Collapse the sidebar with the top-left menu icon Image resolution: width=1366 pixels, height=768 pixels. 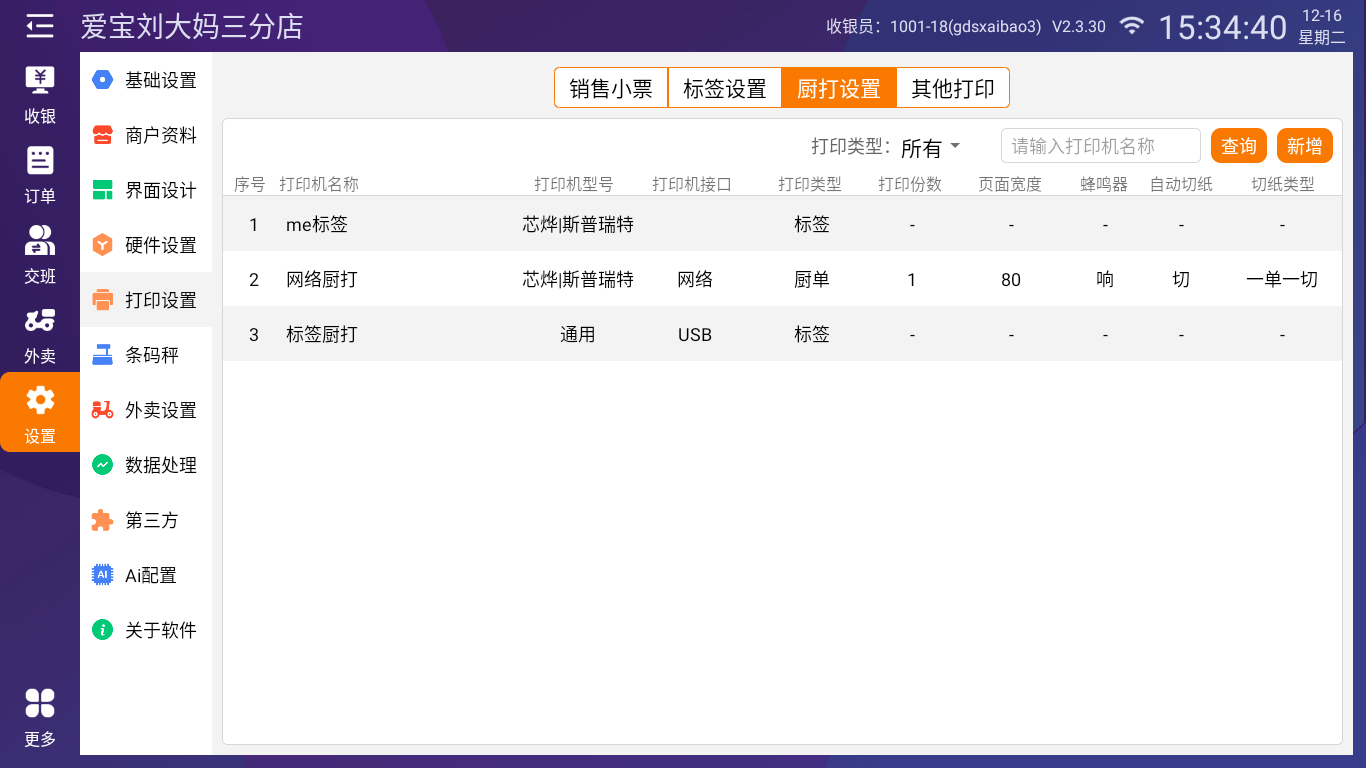[40, 26]
